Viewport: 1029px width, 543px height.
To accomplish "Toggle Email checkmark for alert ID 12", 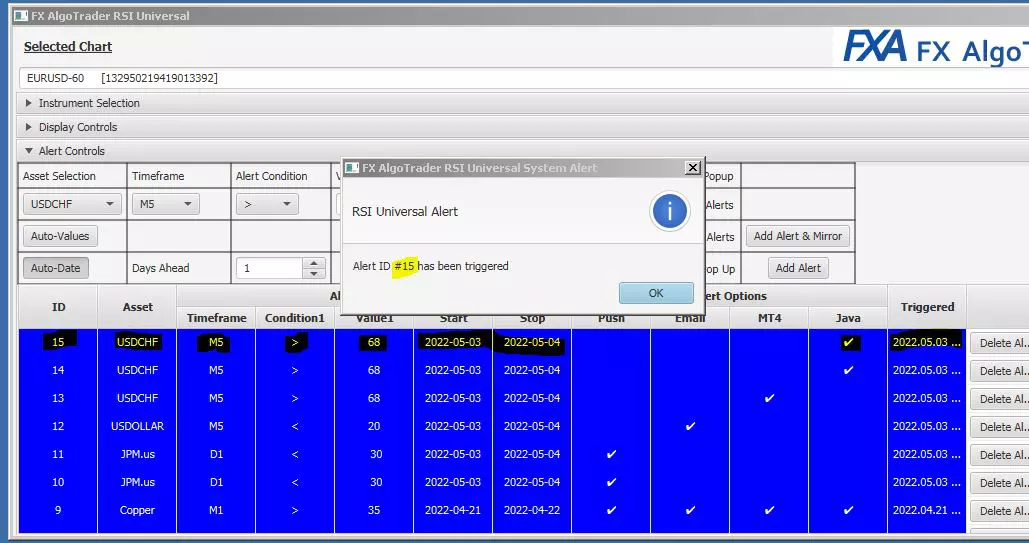I will point(690,426).
